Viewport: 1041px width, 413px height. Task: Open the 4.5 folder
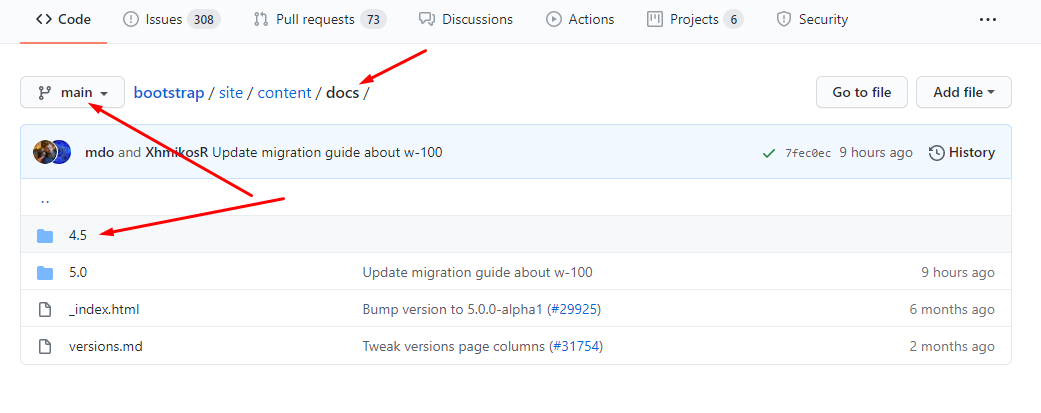[78, 235]
